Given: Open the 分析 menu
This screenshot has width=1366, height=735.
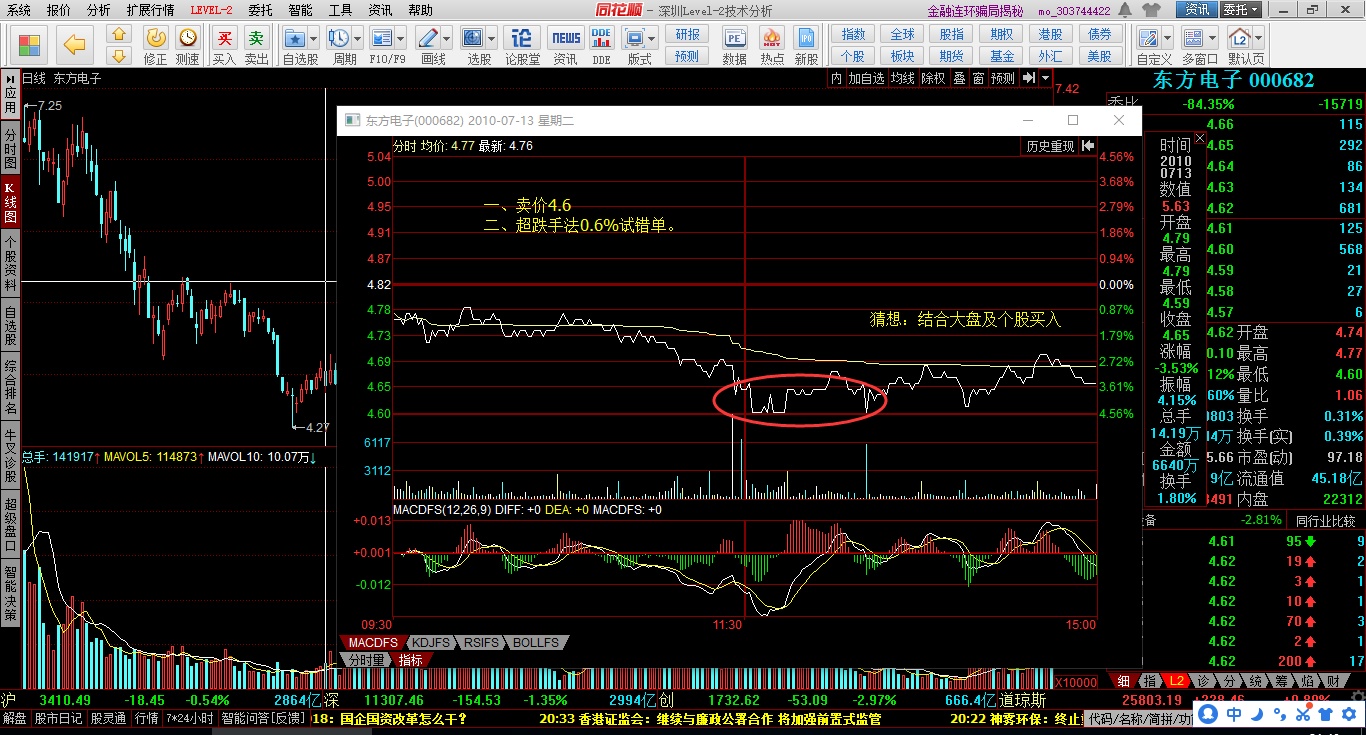Looking at the screenshot, I should click(x=98, y=10).
